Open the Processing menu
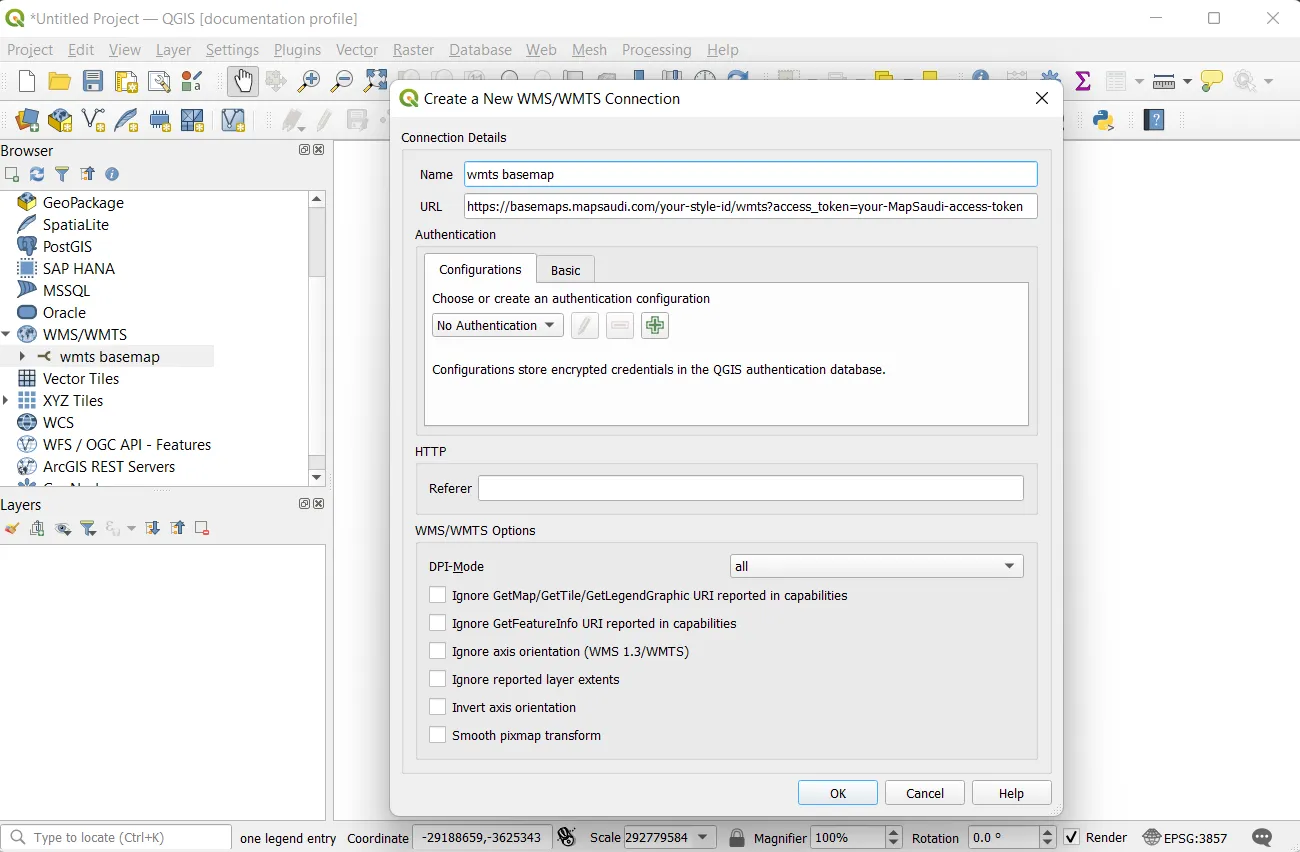The height and width of the screenshot is (852, 1300). click(656, 50)
